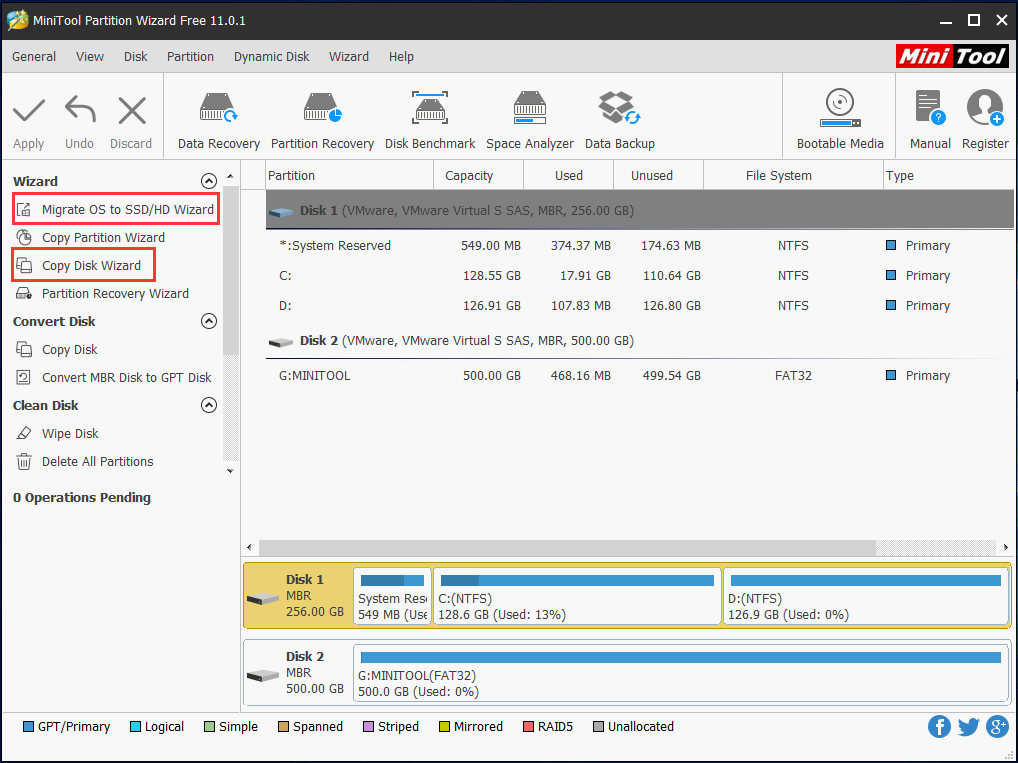Click Partition Recovery Wizard icon
This screenshot has width=1018, height=763.
point(24,293)
